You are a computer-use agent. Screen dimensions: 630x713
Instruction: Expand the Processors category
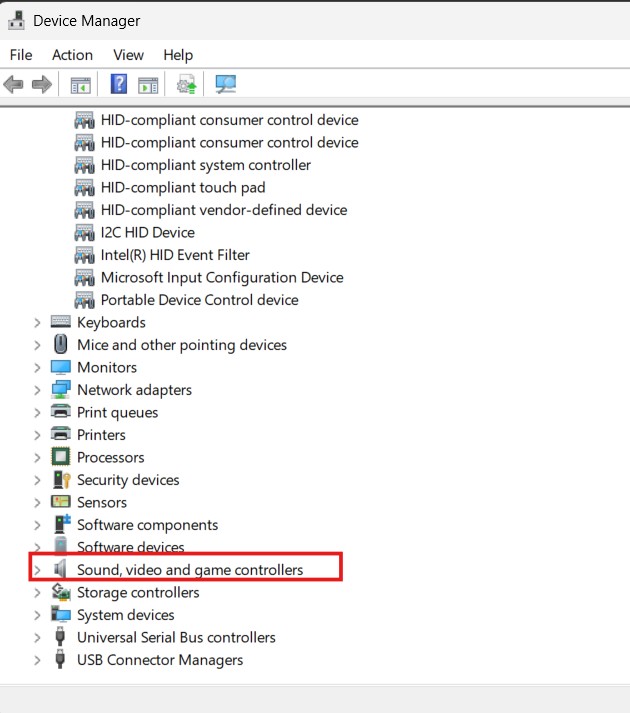[x=37, y=457]
